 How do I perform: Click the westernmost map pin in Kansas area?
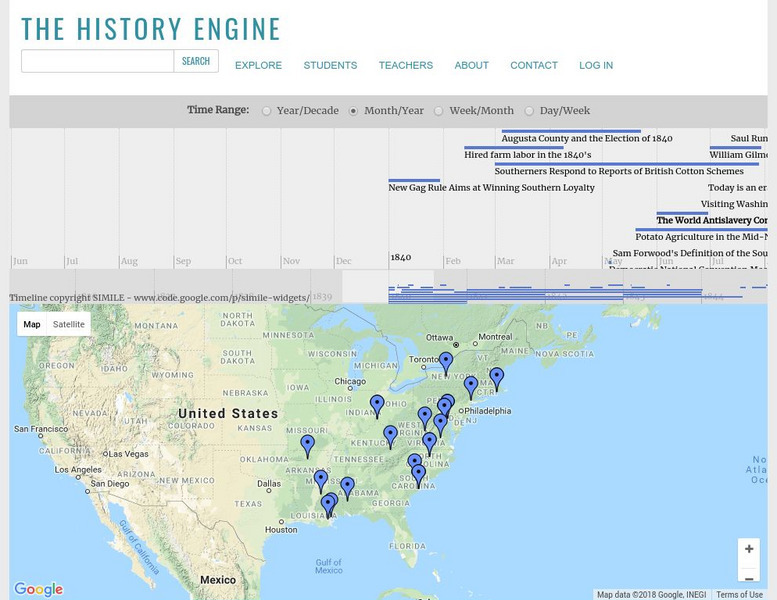pyautogui.click(x=308, y=445)
